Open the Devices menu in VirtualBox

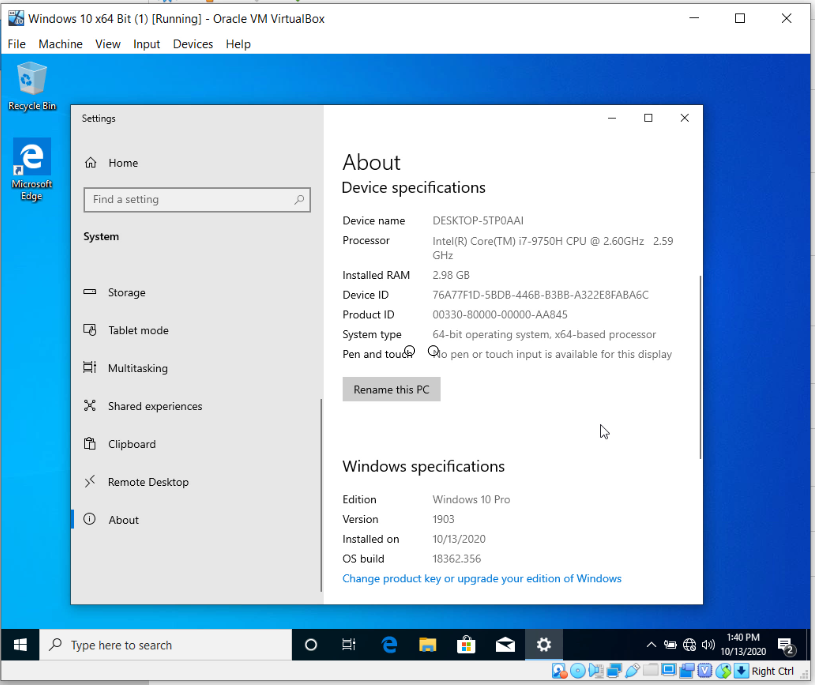[x=193, y=44]
